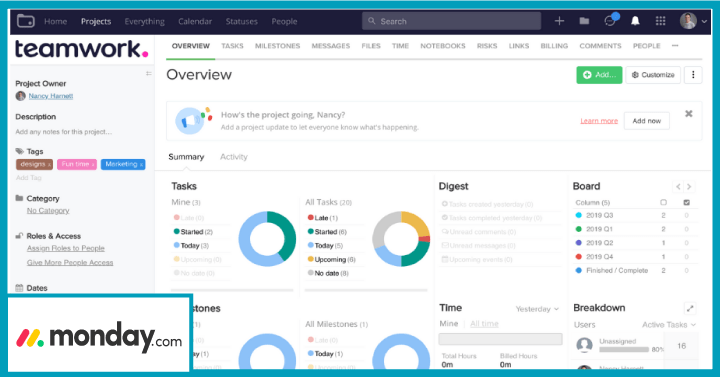Remove the Marketing tag
Viewport: 720px width, 377px height.
[141, 165]
